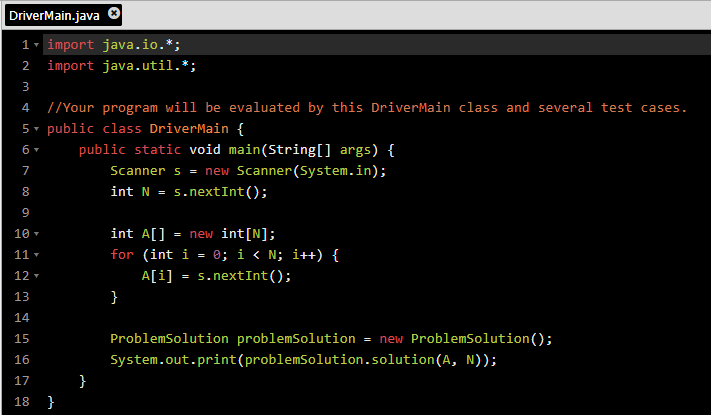The image size is (711, 415).
Task: Click line number 14 in the gutter
Action: (22, 317)
